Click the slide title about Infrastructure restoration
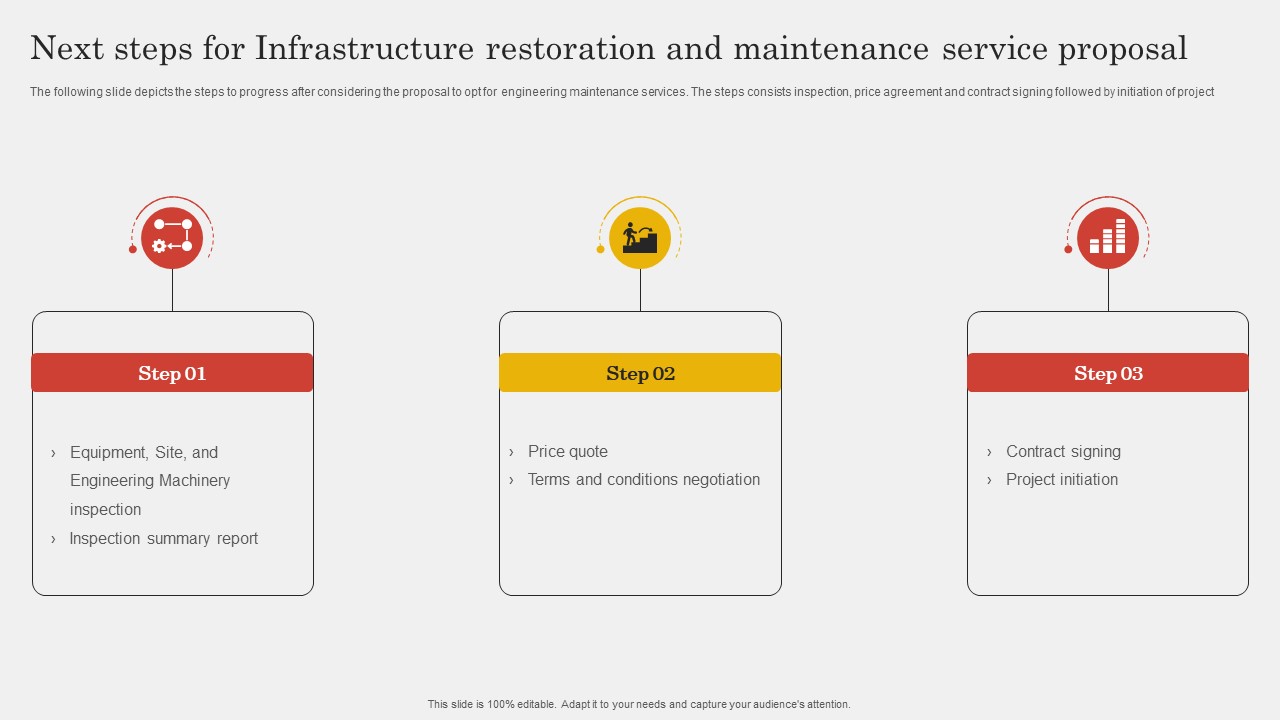This screenshot has height=720, width=1280. [x=609, y=48]
